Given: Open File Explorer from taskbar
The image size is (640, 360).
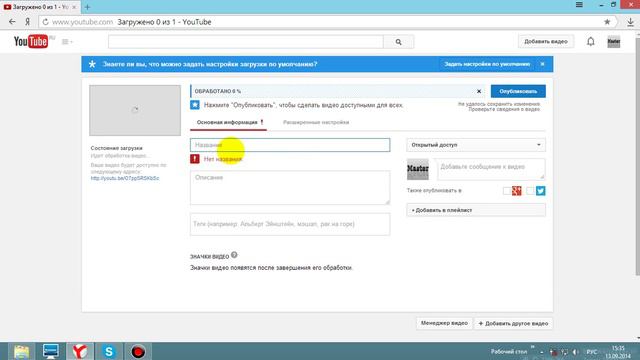Looking at the screenshot, I should pos(21,351).
